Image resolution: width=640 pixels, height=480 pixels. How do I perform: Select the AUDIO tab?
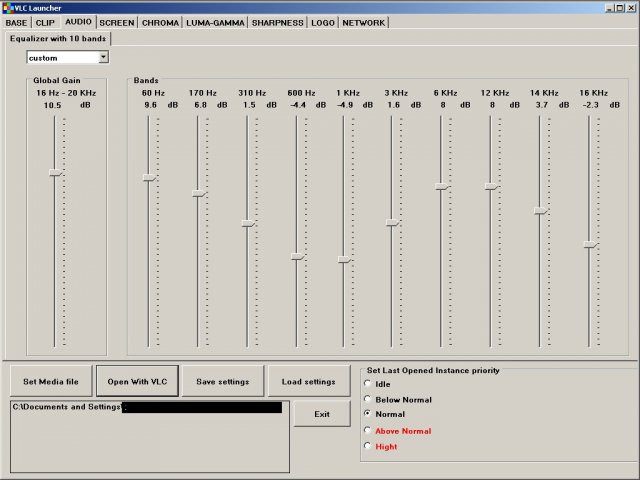pos(78,22)
